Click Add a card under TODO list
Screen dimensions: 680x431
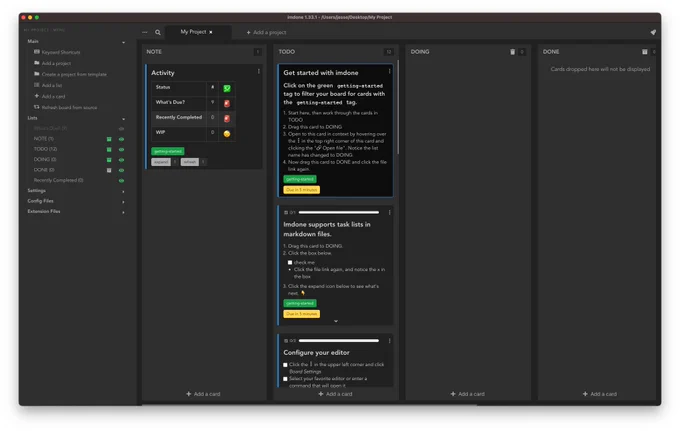point(335,394)
